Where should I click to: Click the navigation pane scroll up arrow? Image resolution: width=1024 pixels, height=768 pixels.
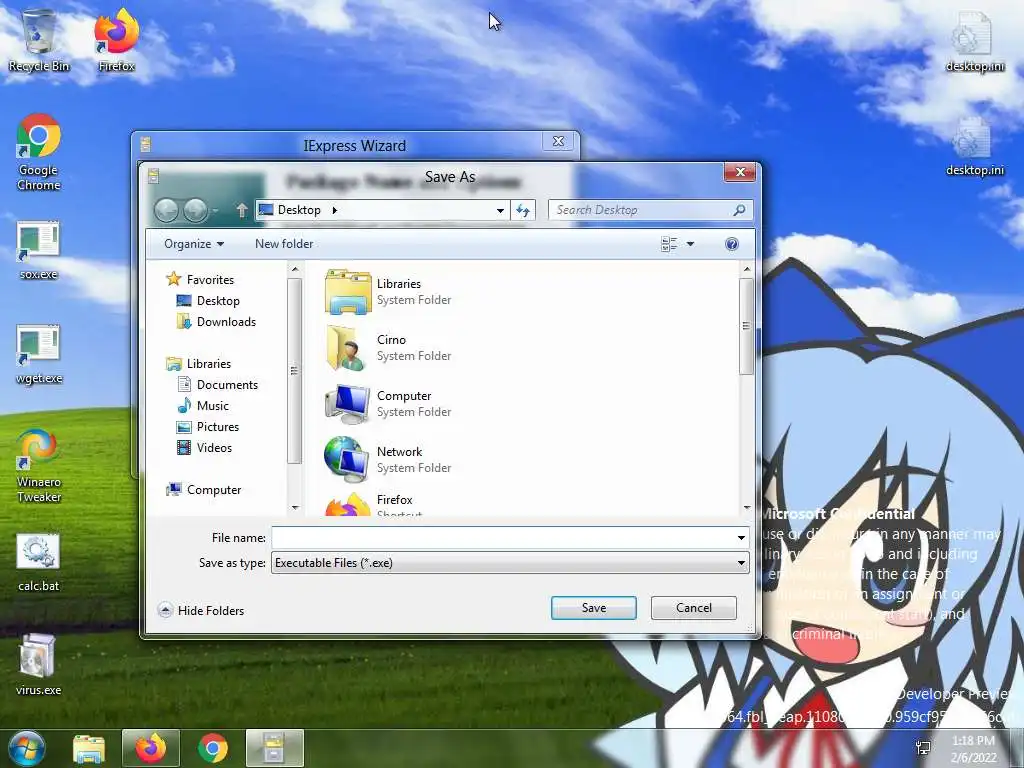click(295, 269)
